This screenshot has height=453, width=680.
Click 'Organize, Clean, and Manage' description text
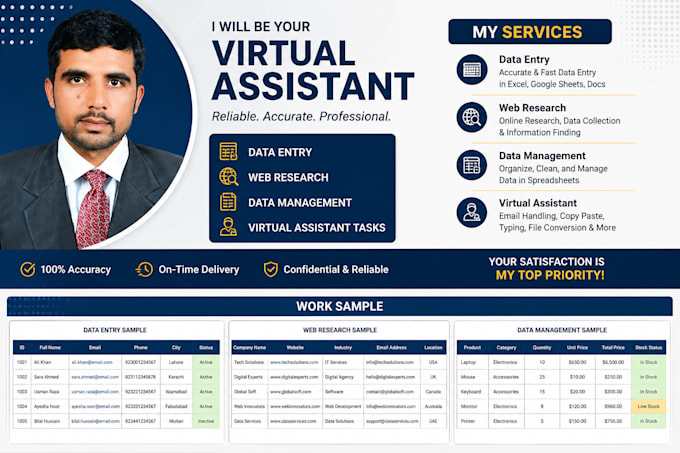click(x=553, y=168)
